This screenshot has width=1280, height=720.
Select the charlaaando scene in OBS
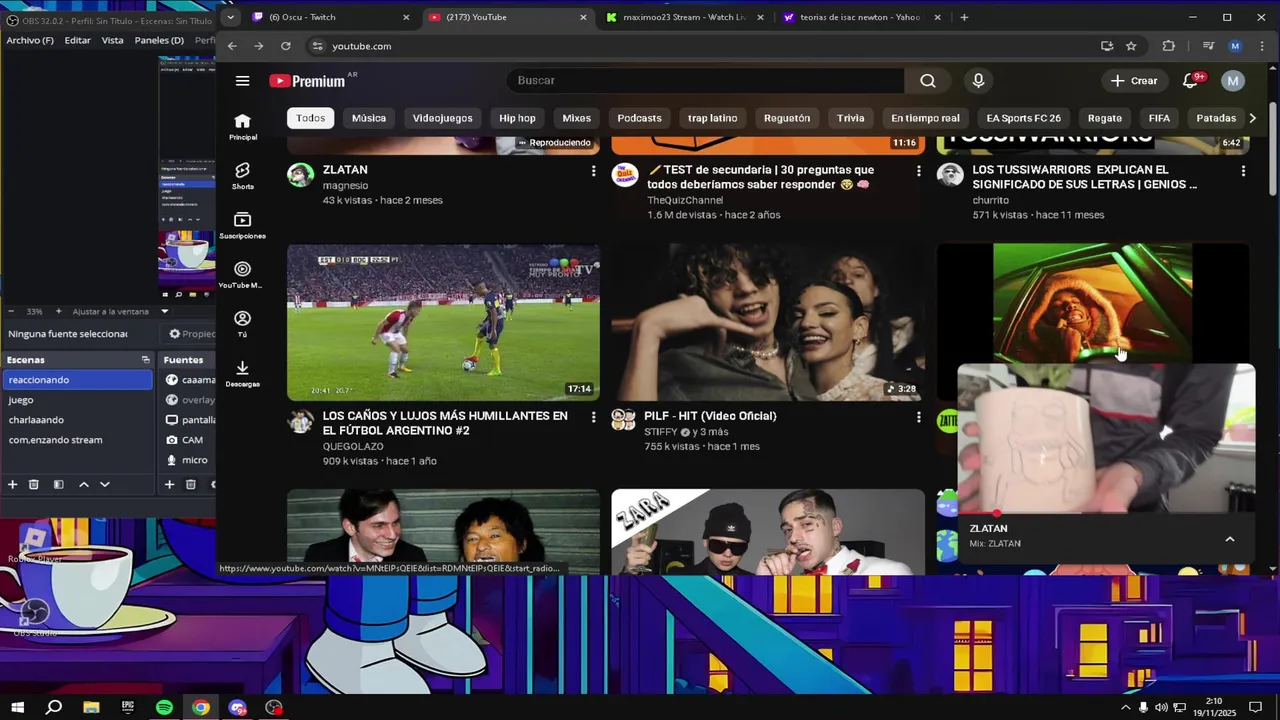coord(78,420)
